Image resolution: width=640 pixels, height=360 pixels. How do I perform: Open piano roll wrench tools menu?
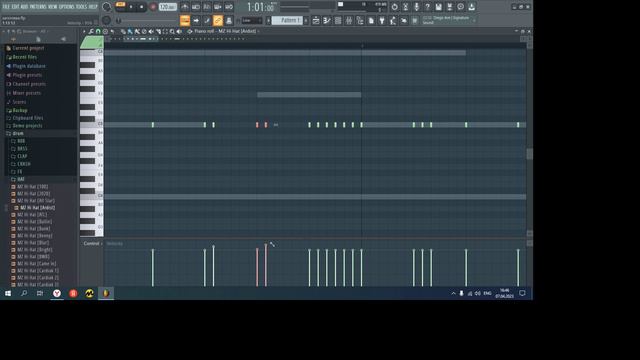[x=91, y=31]
